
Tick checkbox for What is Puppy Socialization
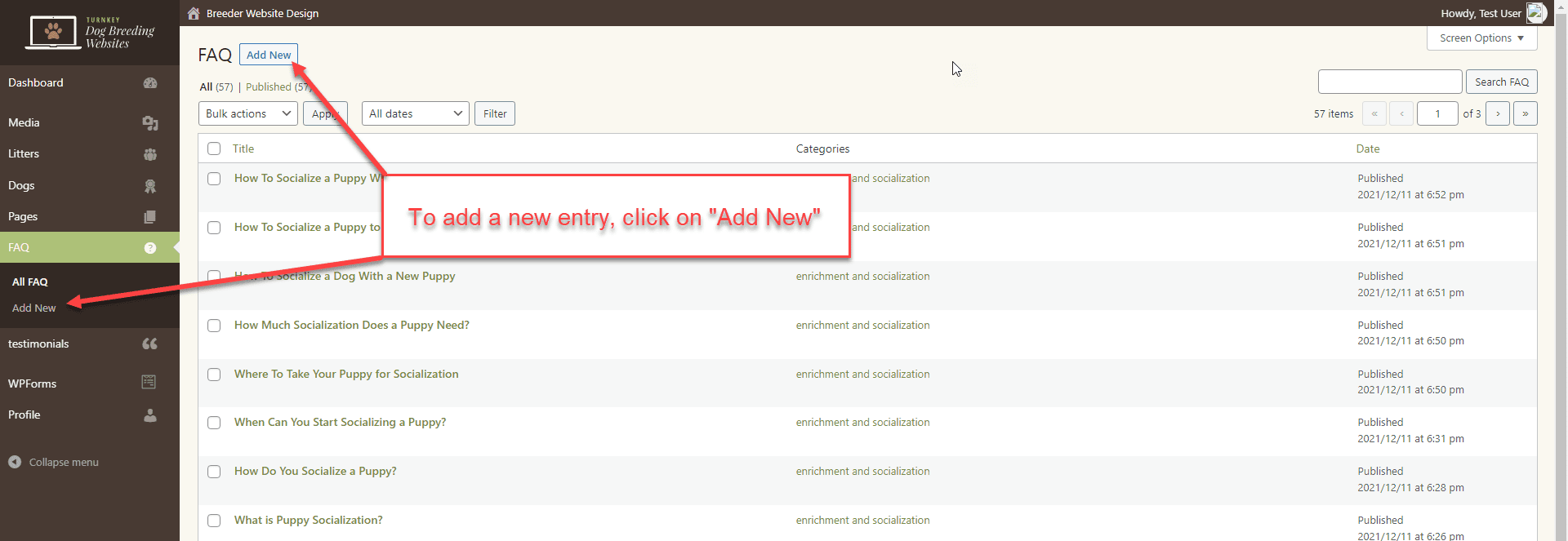point(214,521)
